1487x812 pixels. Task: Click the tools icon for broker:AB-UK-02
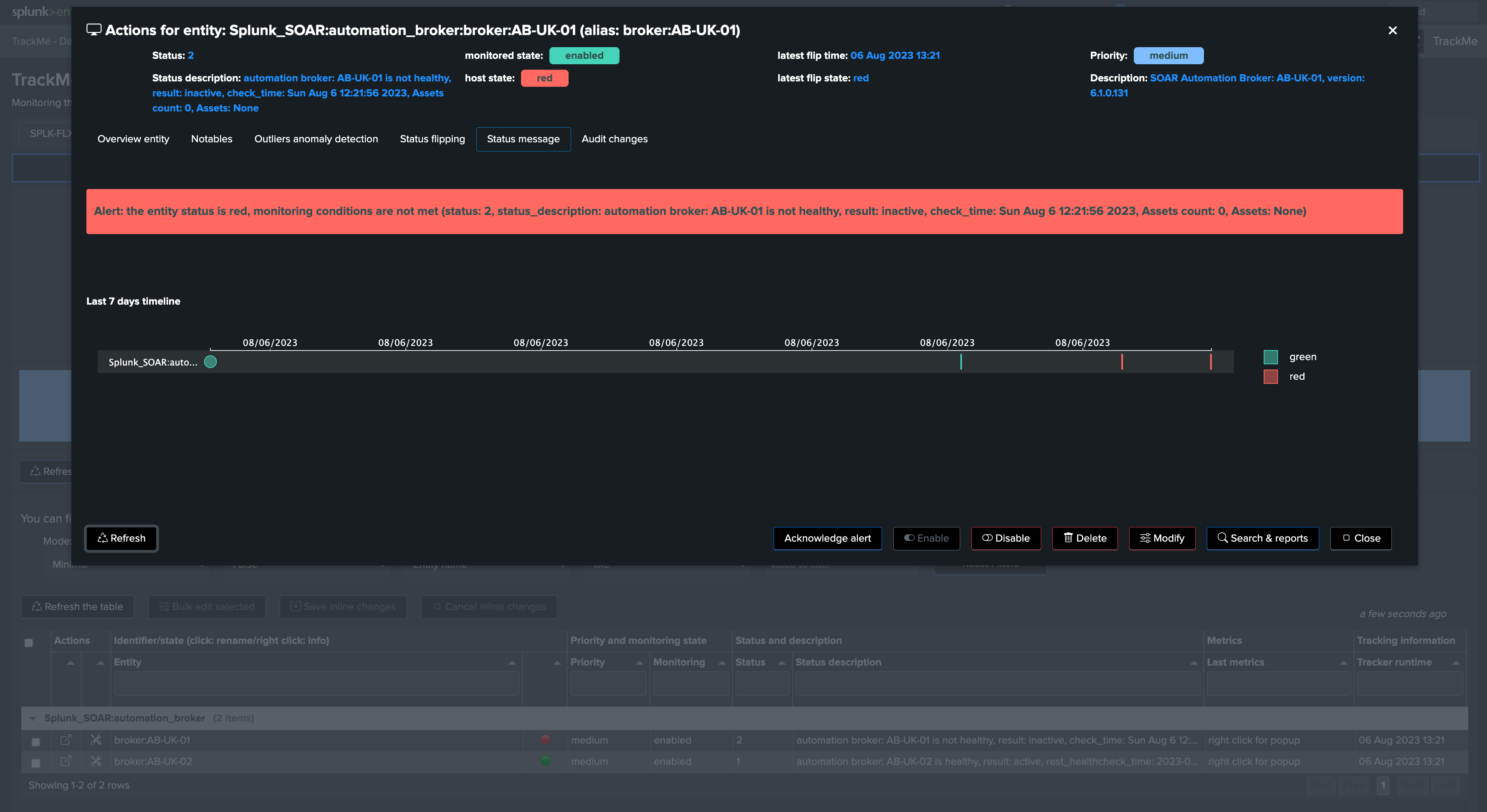(x=96, y=761)
